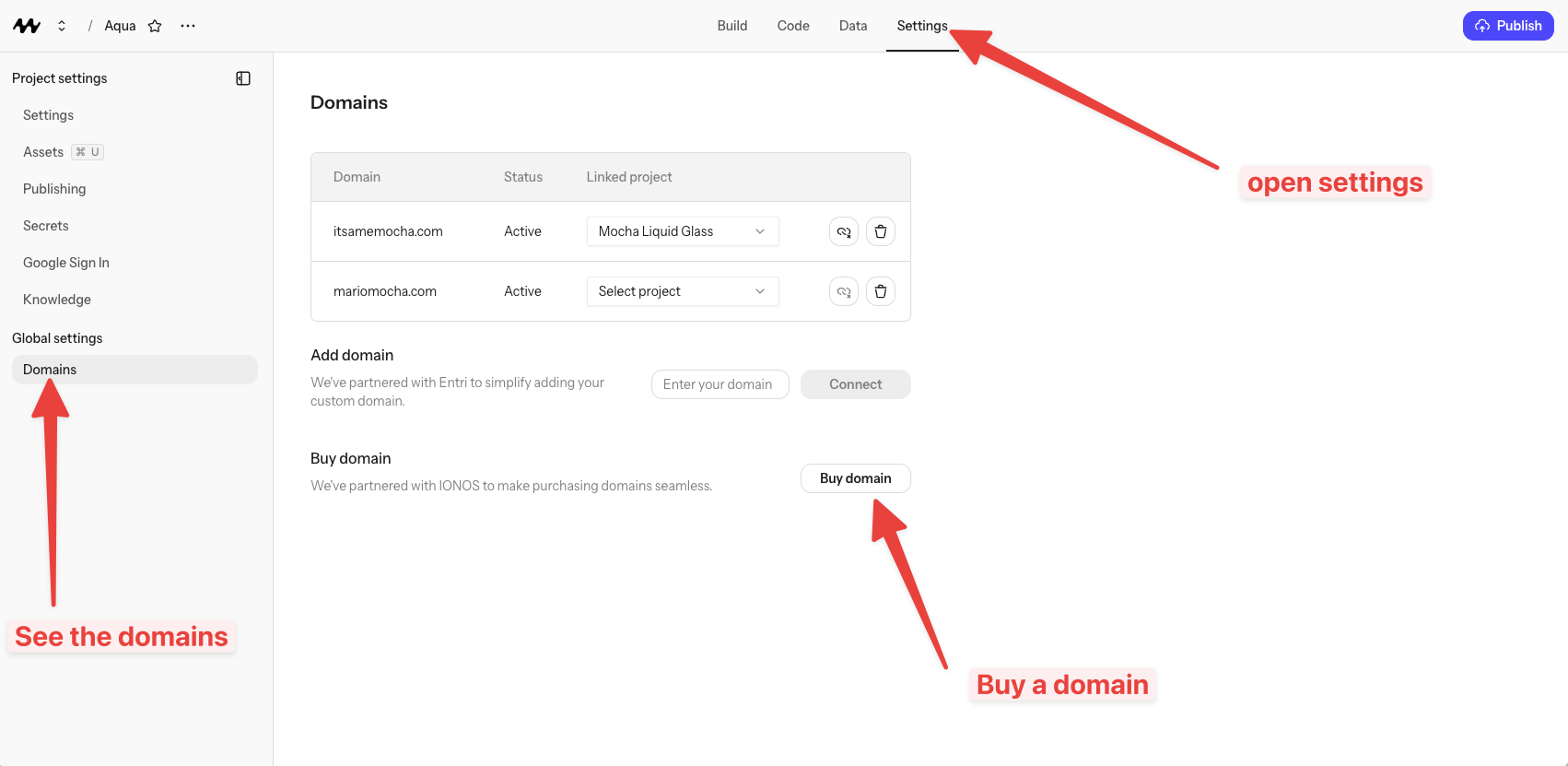Click the Aqua project name

[x=120, y=26]
